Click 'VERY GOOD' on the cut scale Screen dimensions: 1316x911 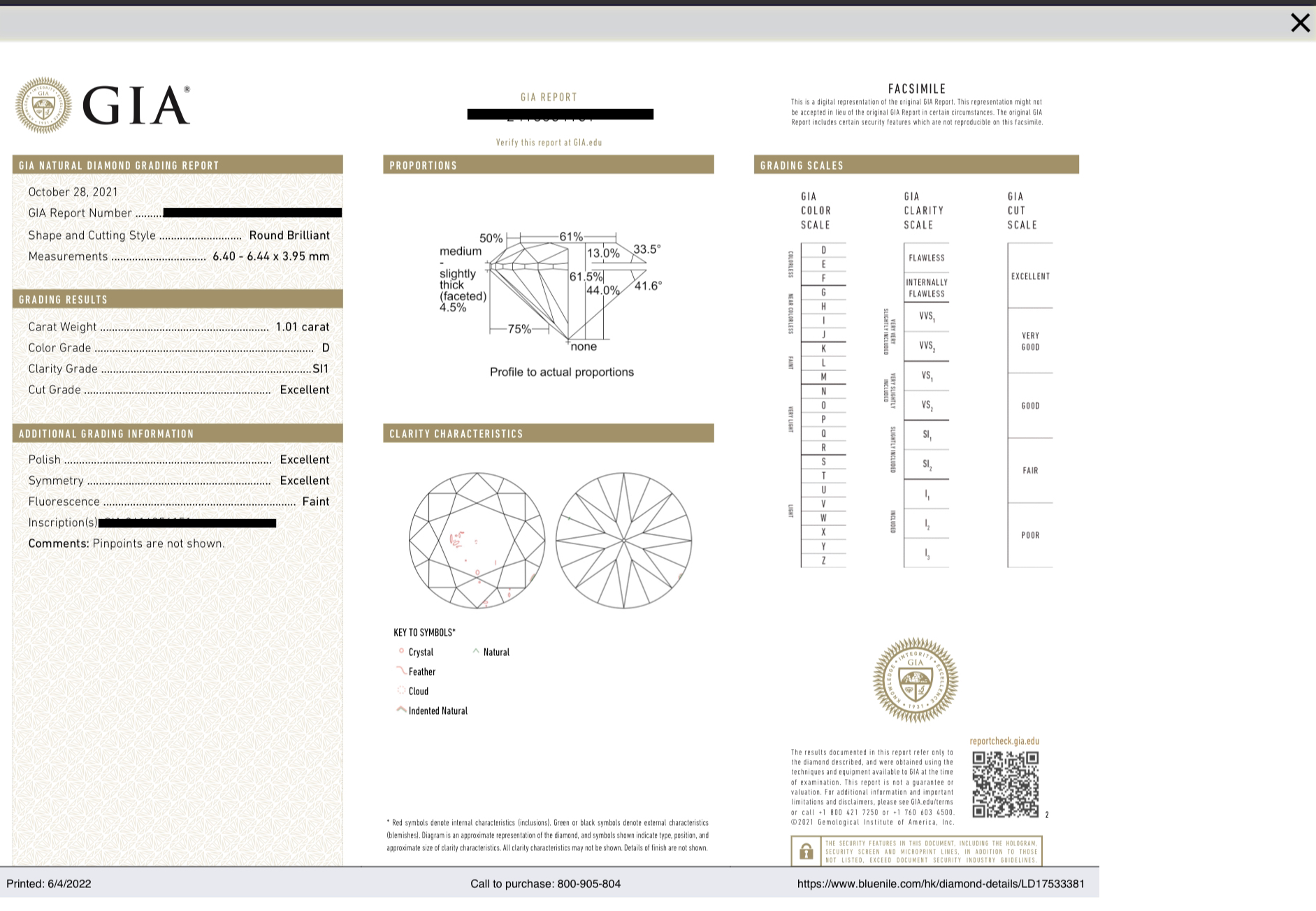click(x=1030, y=341)
